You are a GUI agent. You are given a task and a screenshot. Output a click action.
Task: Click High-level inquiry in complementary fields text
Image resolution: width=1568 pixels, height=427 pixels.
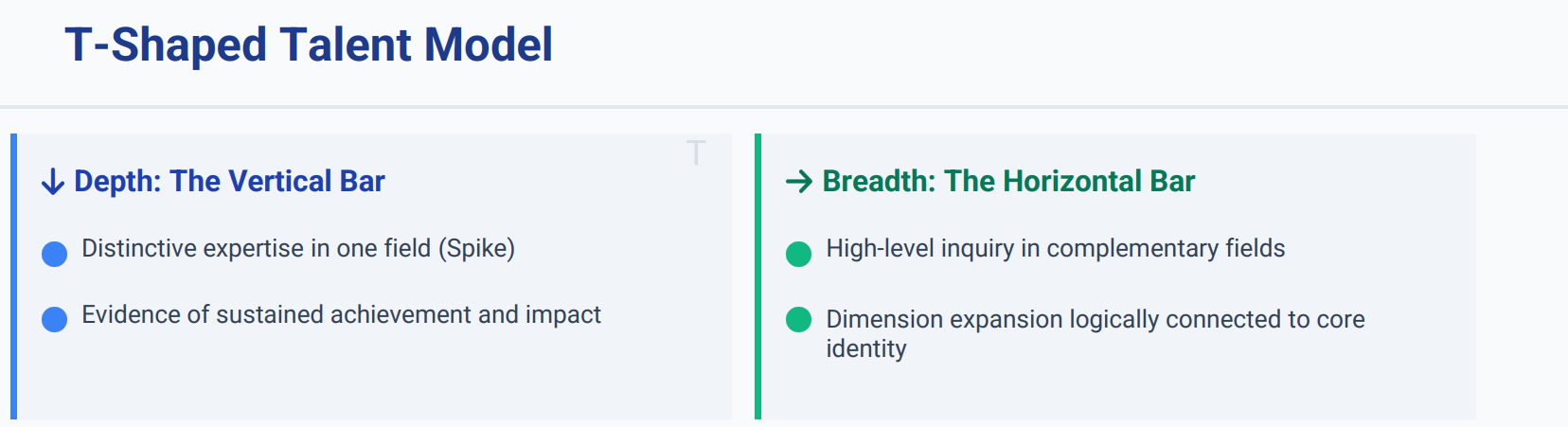(1055, 248)
